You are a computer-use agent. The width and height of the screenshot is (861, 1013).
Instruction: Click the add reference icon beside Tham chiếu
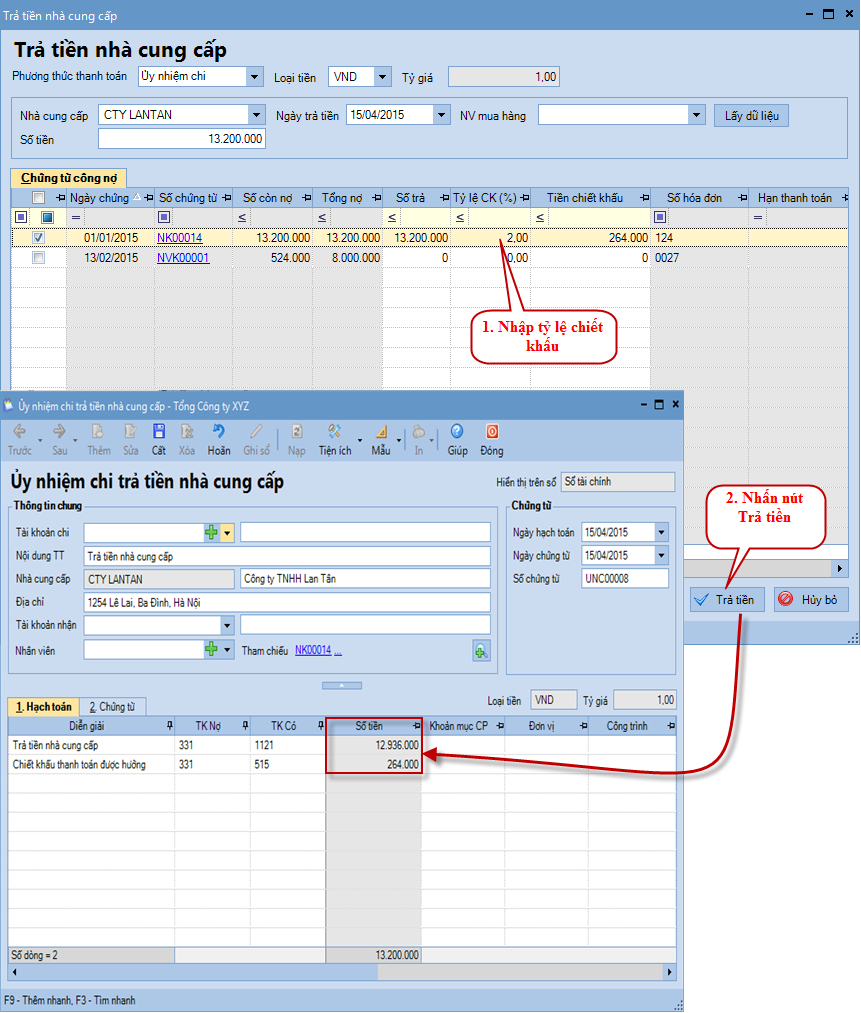(x=481, y=651)
